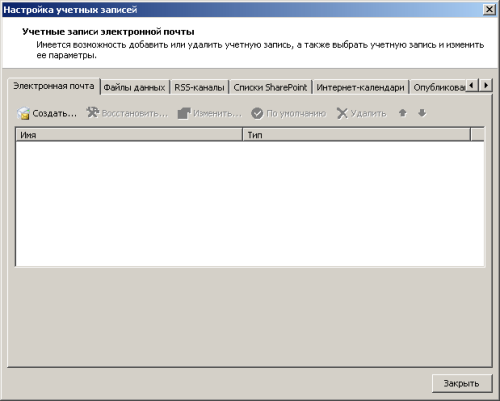The image size is (500, 401).
Task: Click the empty accounts list area
Action: [250, 204]
